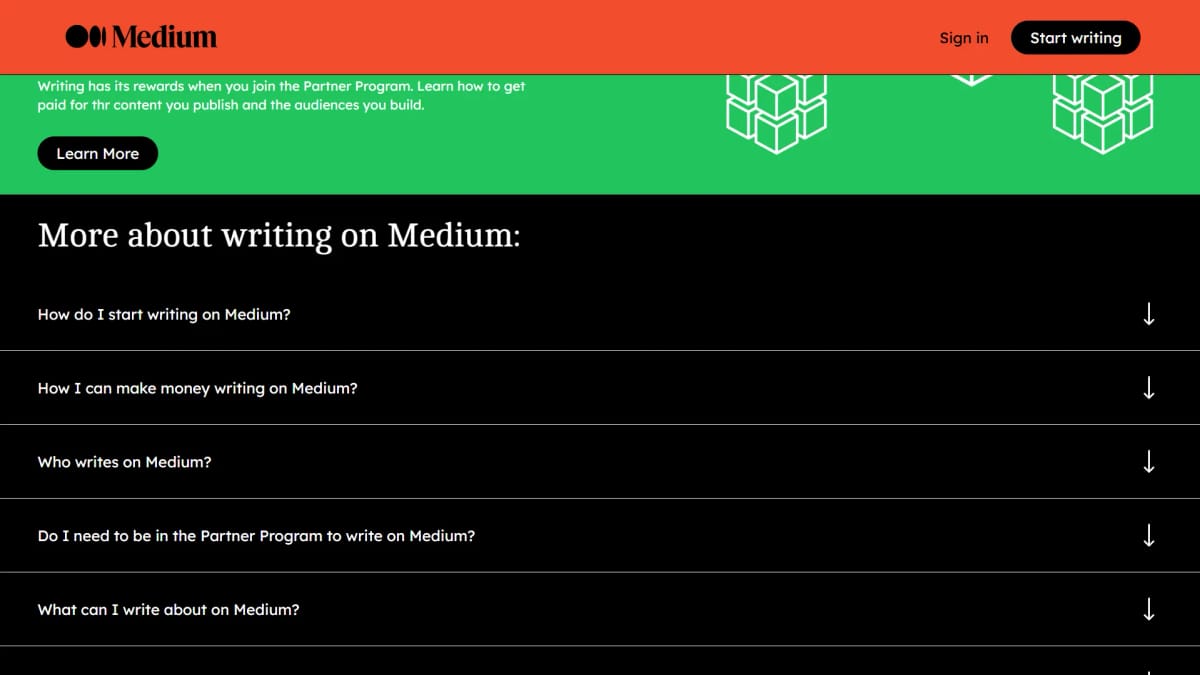Click the 'More about writing on Medium:' heading
This screenshot has width=1200, height=675.
pos(279,236)
